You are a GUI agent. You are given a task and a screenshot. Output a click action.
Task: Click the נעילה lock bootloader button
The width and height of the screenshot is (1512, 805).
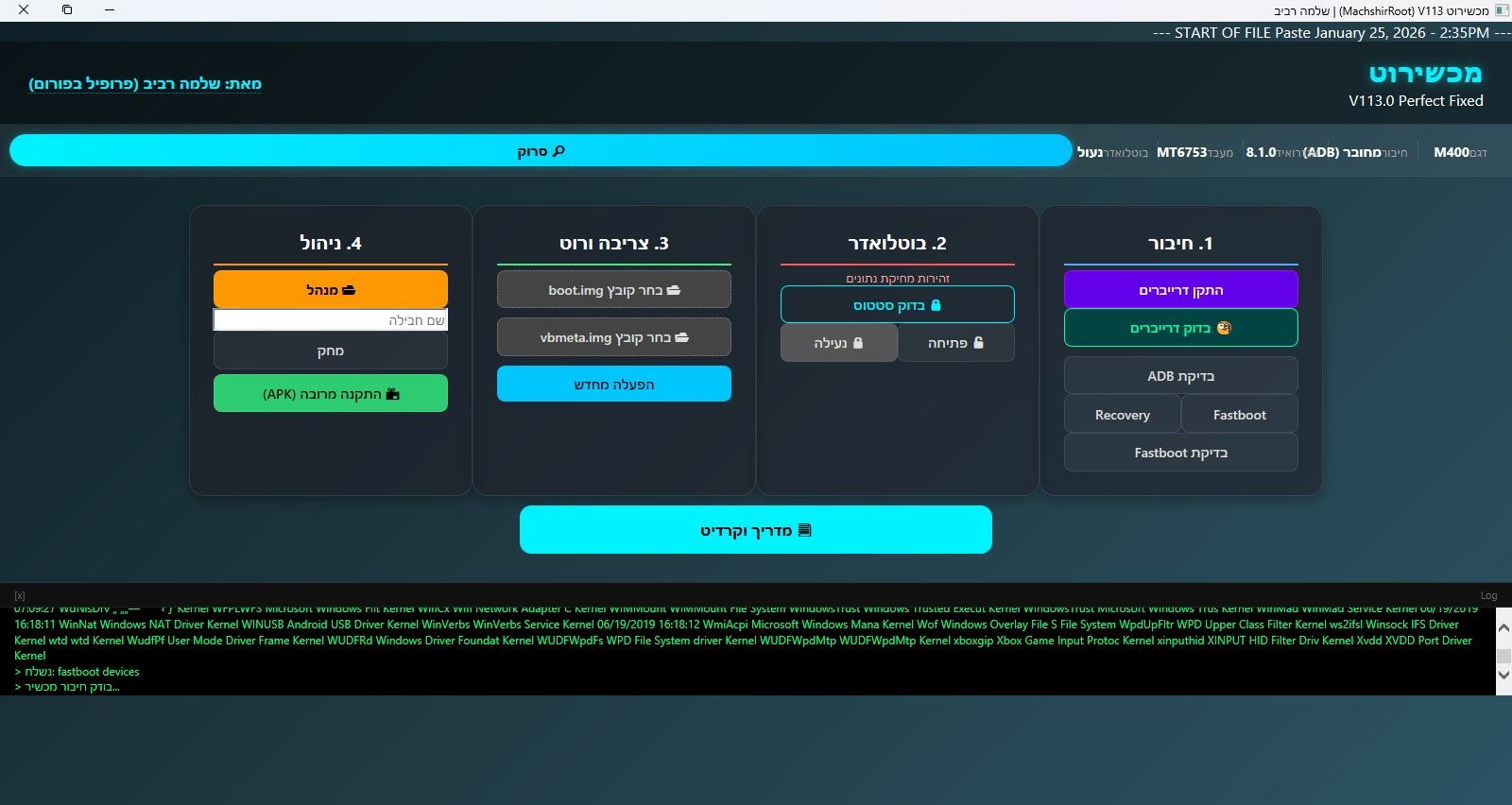[839, 343]
